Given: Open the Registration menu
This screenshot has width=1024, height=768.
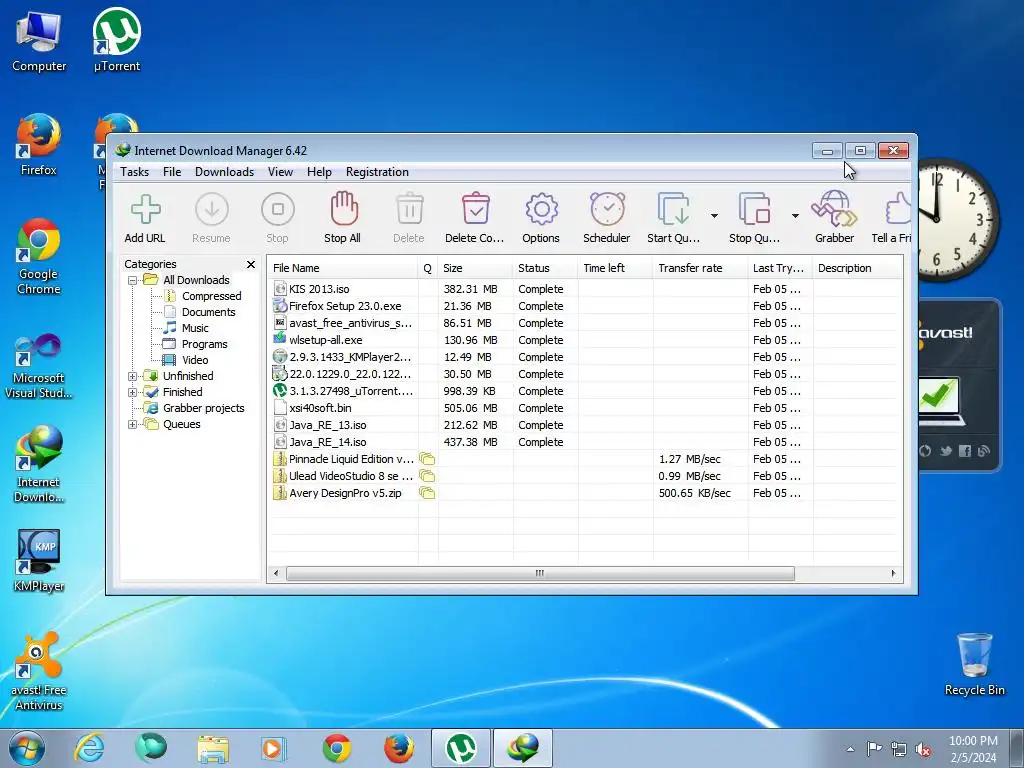Looking at the screenshot, I should coord(377,172).
